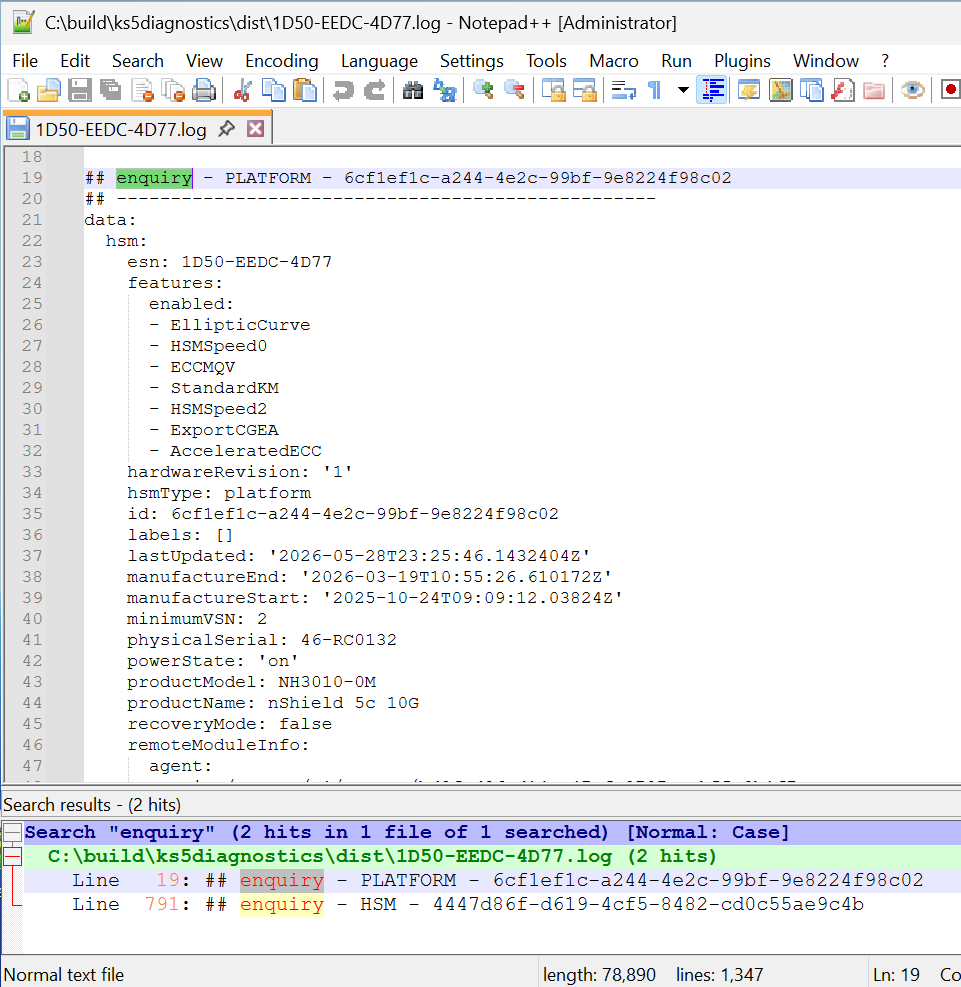
Task: Open the Run menu
Action: (677, 61)
